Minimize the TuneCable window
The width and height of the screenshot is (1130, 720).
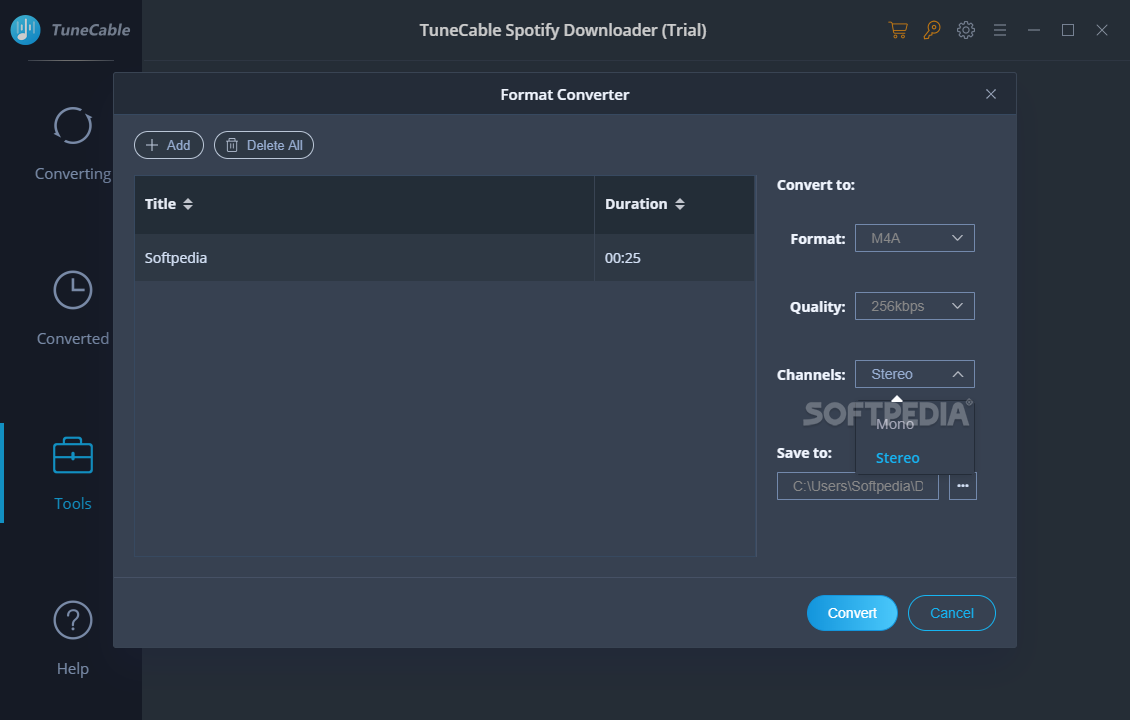(x=1033, y=30)
